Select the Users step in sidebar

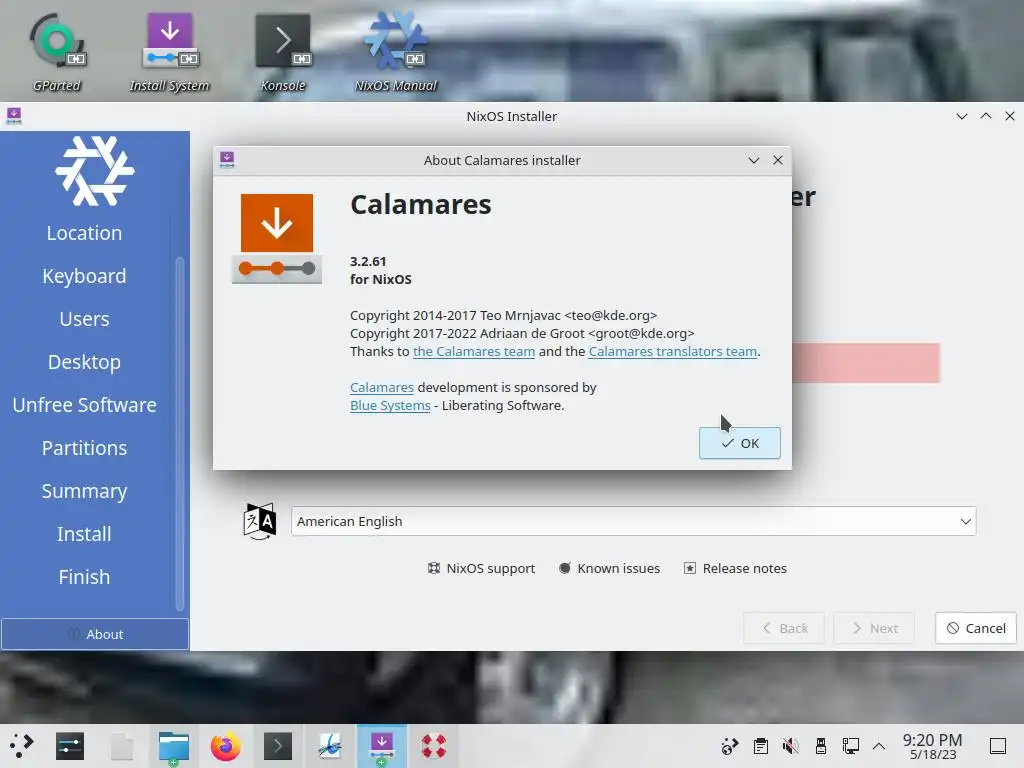tap(84, 319)
